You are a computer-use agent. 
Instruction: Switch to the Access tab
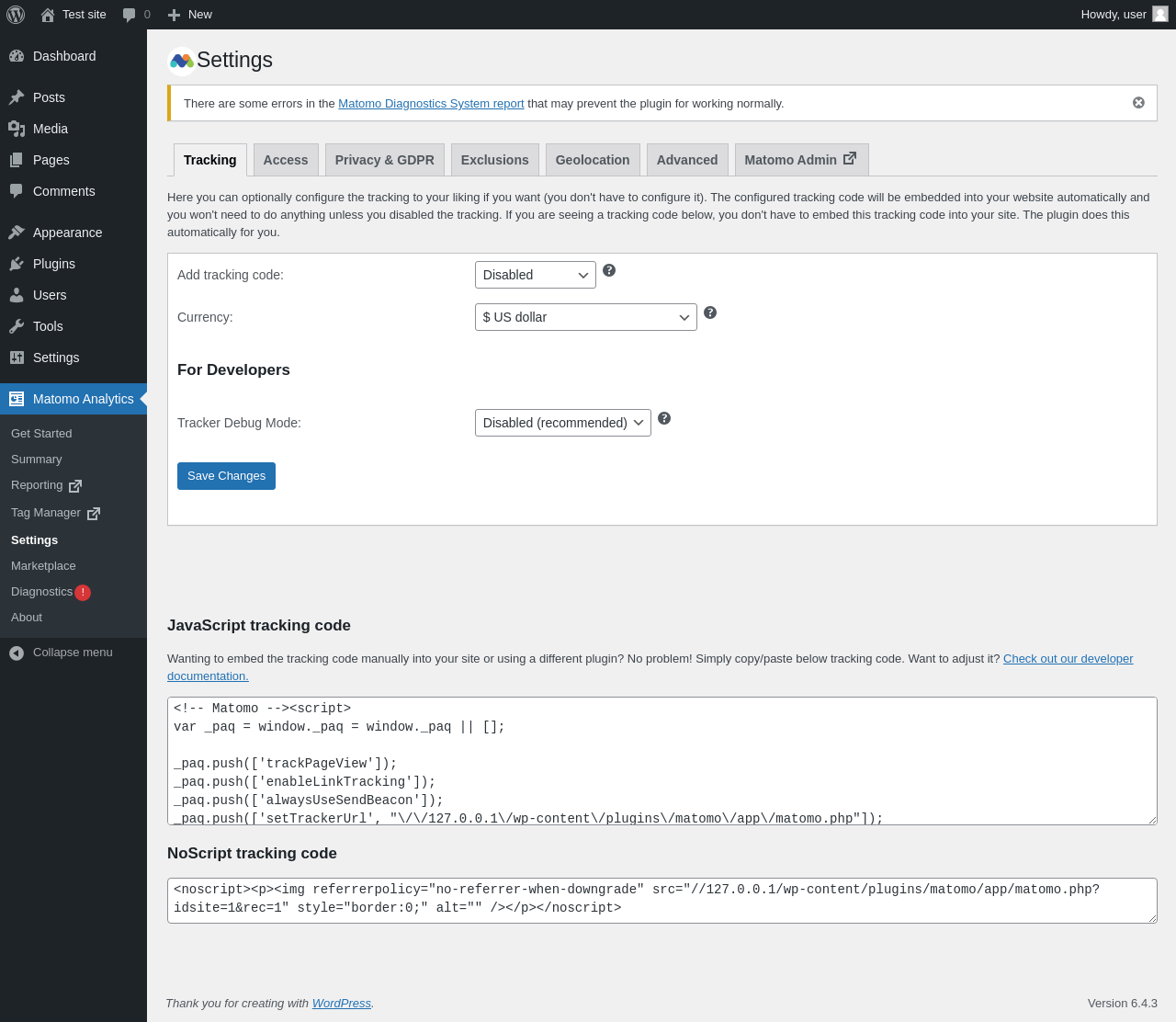pyautogui.click(x=286, y=160)
